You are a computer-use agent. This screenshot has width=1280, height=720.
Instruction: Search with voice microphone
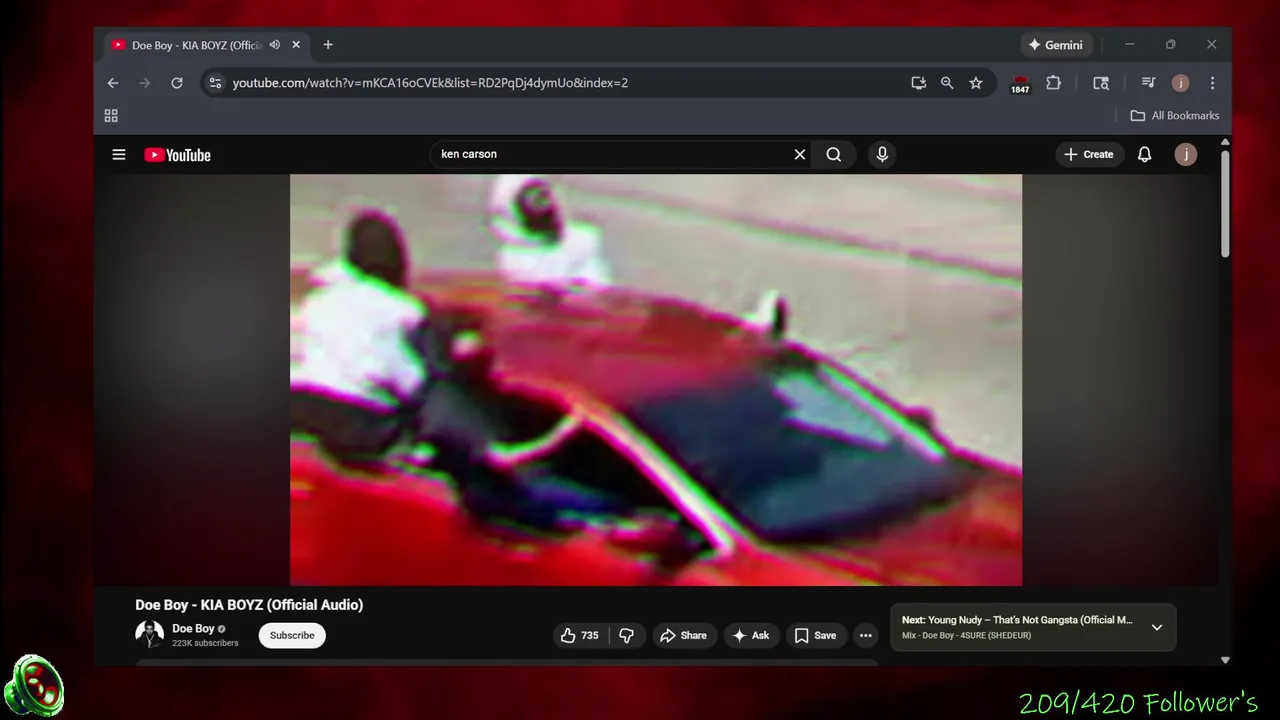pos(882,155)
